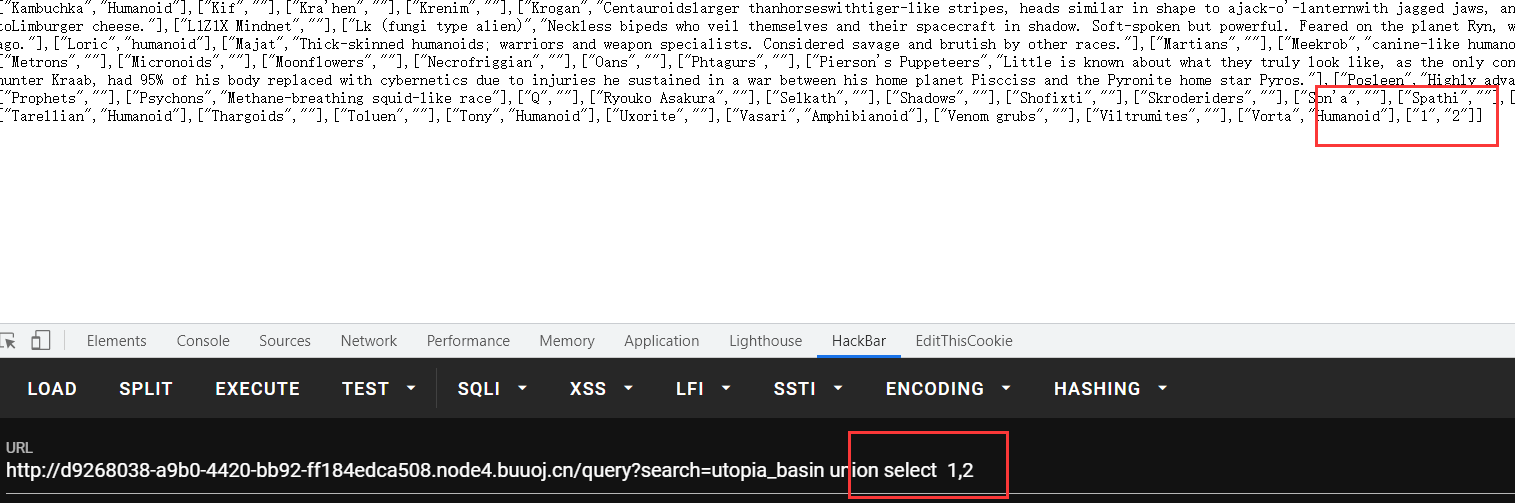Expand the ENCODING dropdown
1515x503 pixels.
point(948,388)
